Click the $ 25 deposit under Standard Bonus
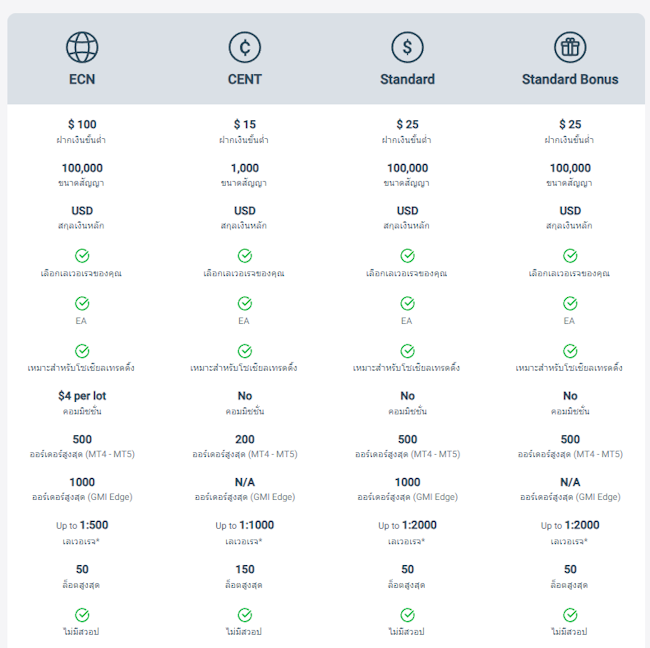The height and width of the screenshot is (648, 650). pos(570,124)
